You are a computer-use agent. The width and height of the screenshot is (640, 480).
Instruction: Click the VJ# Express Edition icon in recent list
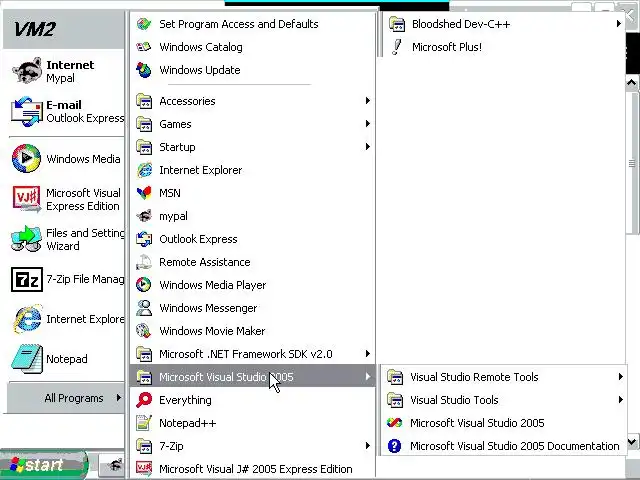(27, 199)
